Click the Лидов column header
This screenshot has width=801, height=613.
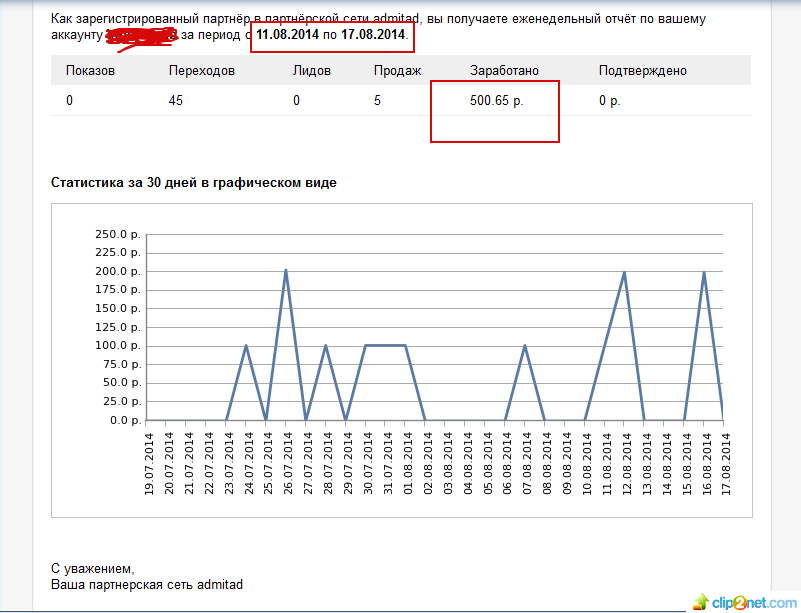click(x=312, y=70)
